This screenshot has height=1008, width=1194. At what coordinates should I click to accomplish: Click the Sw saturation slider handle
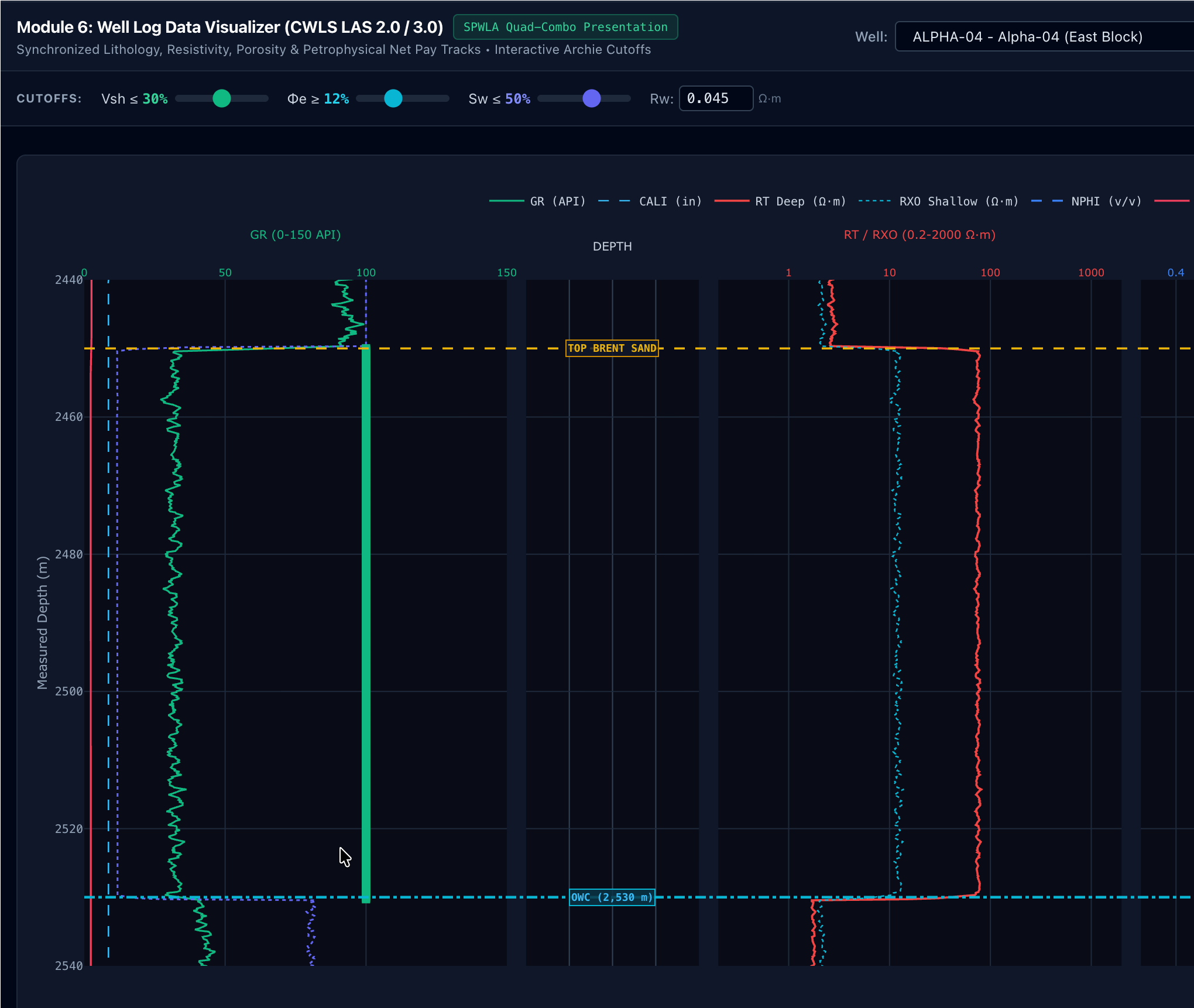[592, 98]
